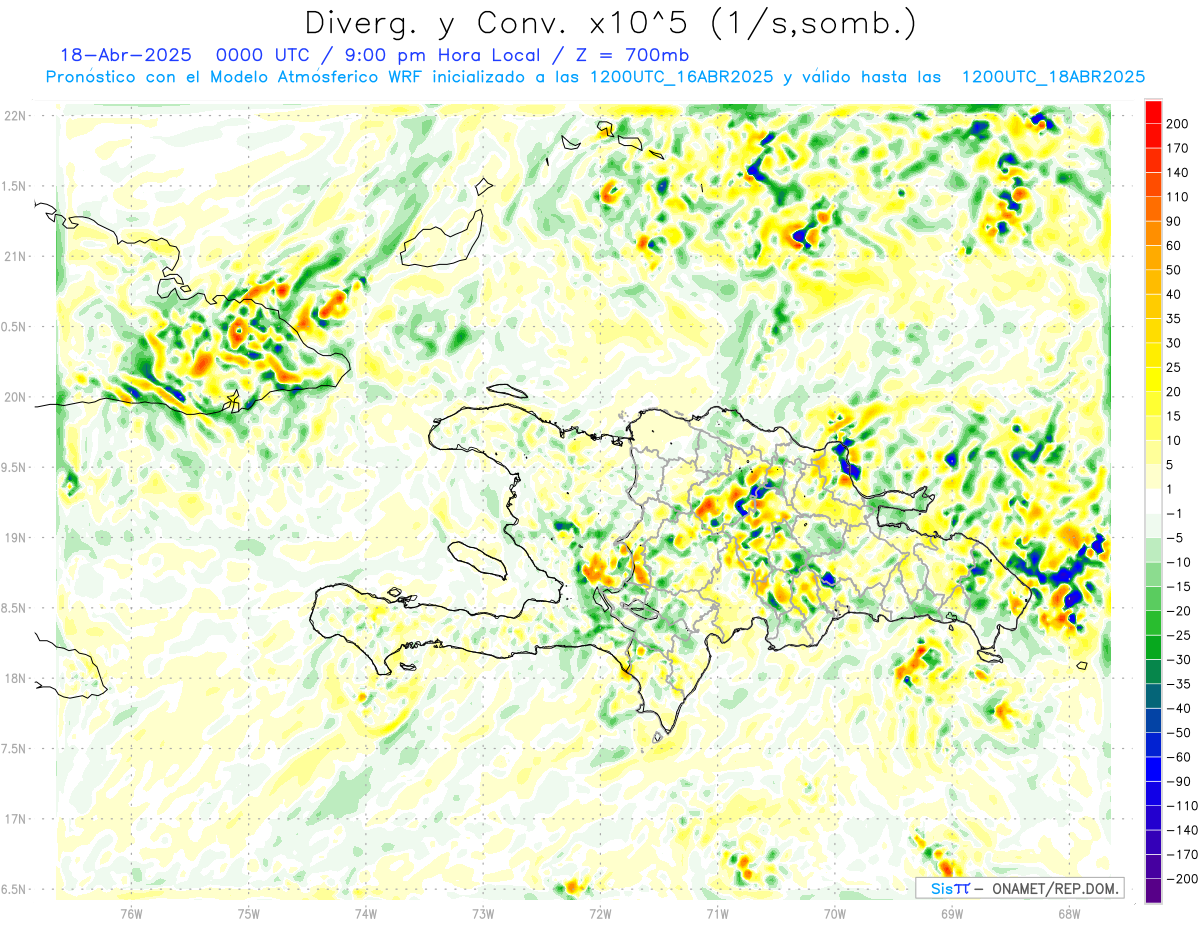Click the positive '10' color scale value
Viewport: 1200px width, 927px height.
1175,441
